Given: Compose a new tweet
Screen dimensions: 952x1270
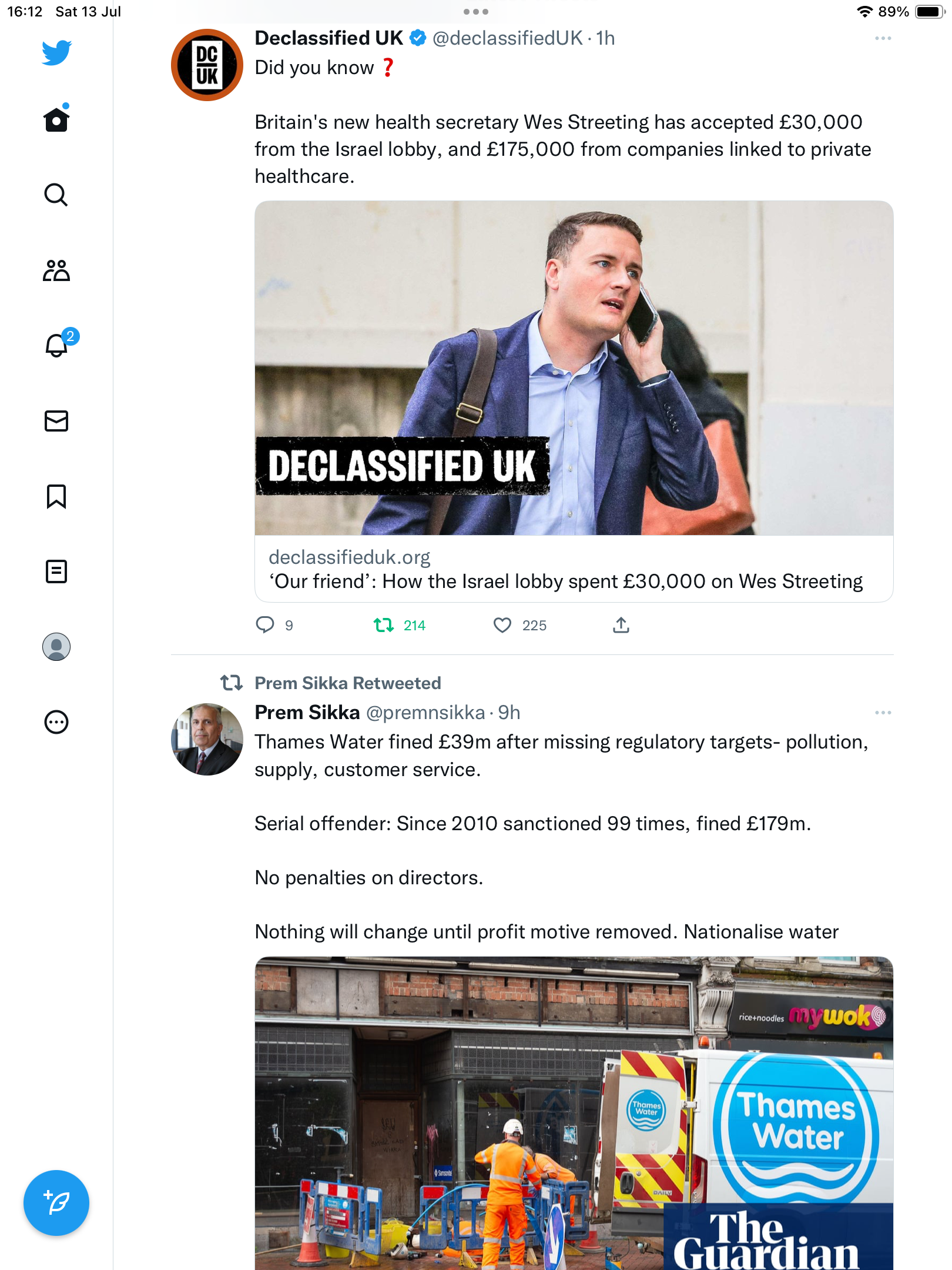Looking at the screenshot, I should [x=56, y=1202].
